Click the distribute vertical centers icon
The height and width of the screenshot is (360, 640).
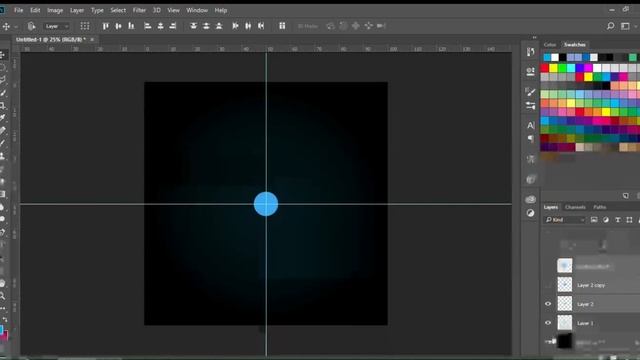click(x=206, y=26)
